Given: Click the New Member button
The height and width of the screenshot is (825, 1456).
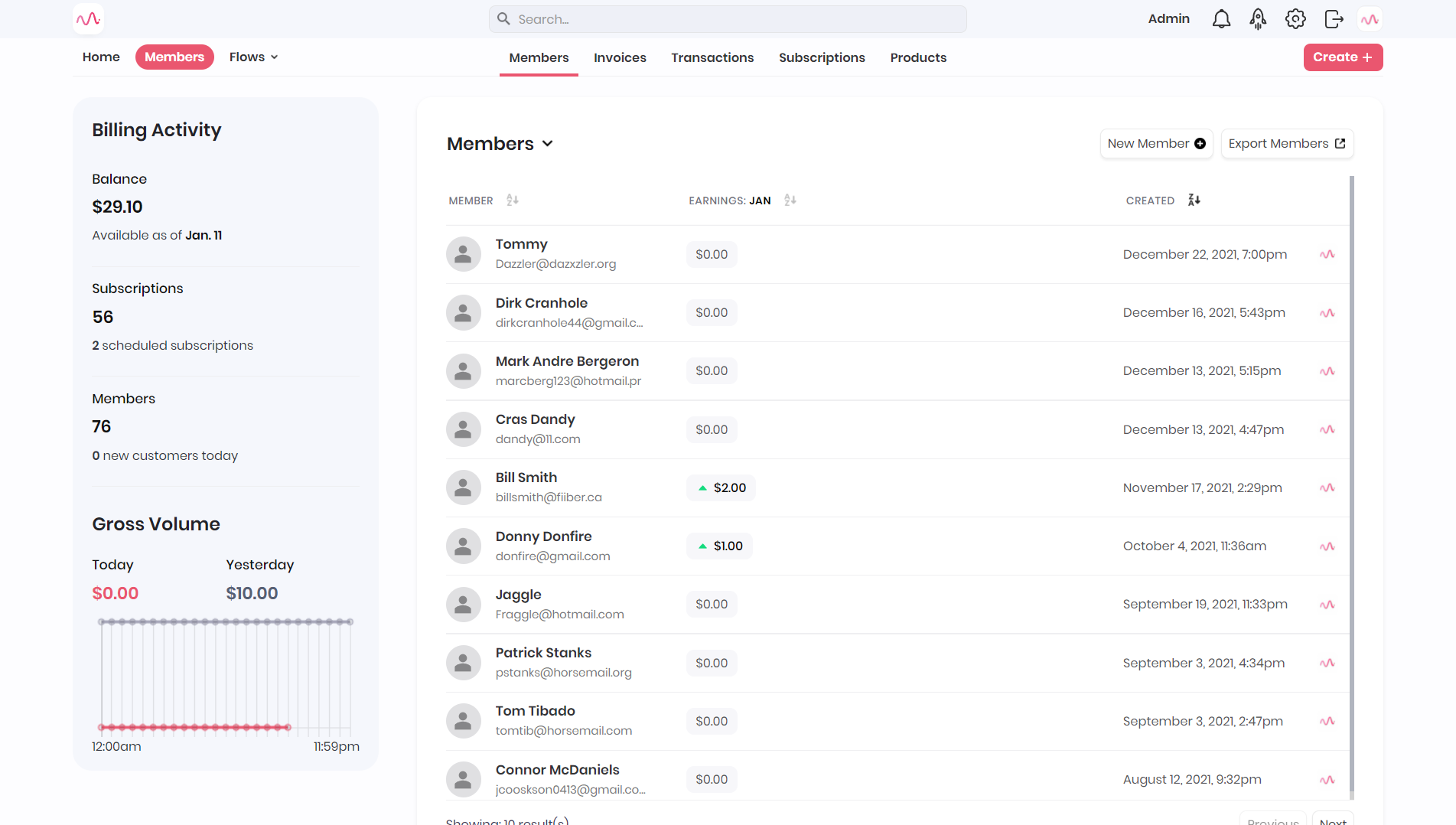Looking at the screenshot, I should [1156, 144].
